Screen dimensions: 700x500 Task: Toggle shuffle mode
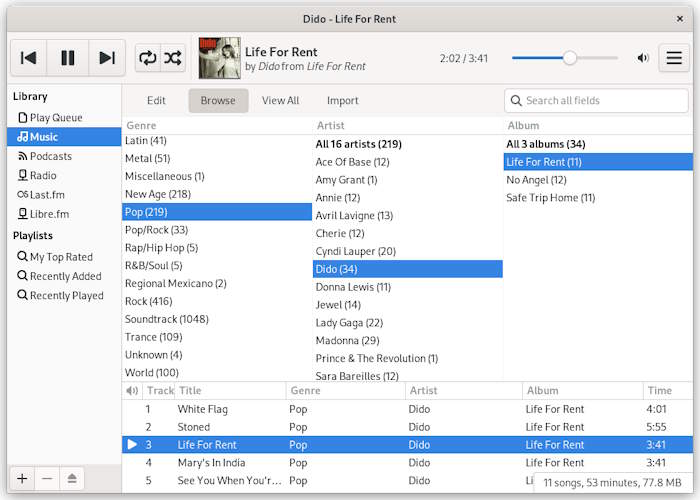pyautogui.click(x=173, y=58)
